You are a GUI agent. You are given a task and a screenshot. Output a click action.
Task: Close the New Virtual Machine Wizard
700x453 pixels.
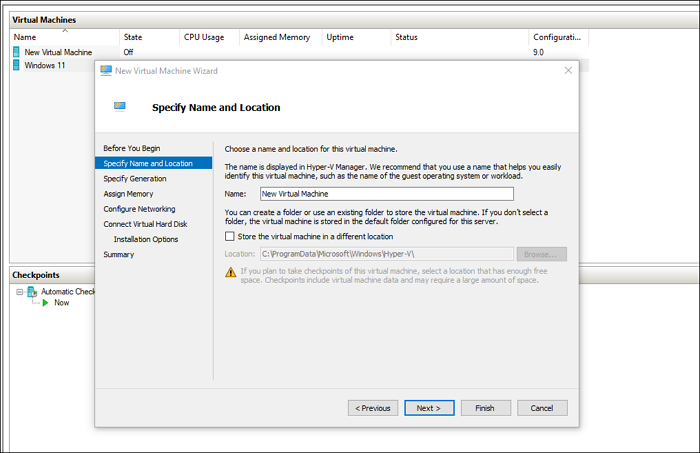568,71
